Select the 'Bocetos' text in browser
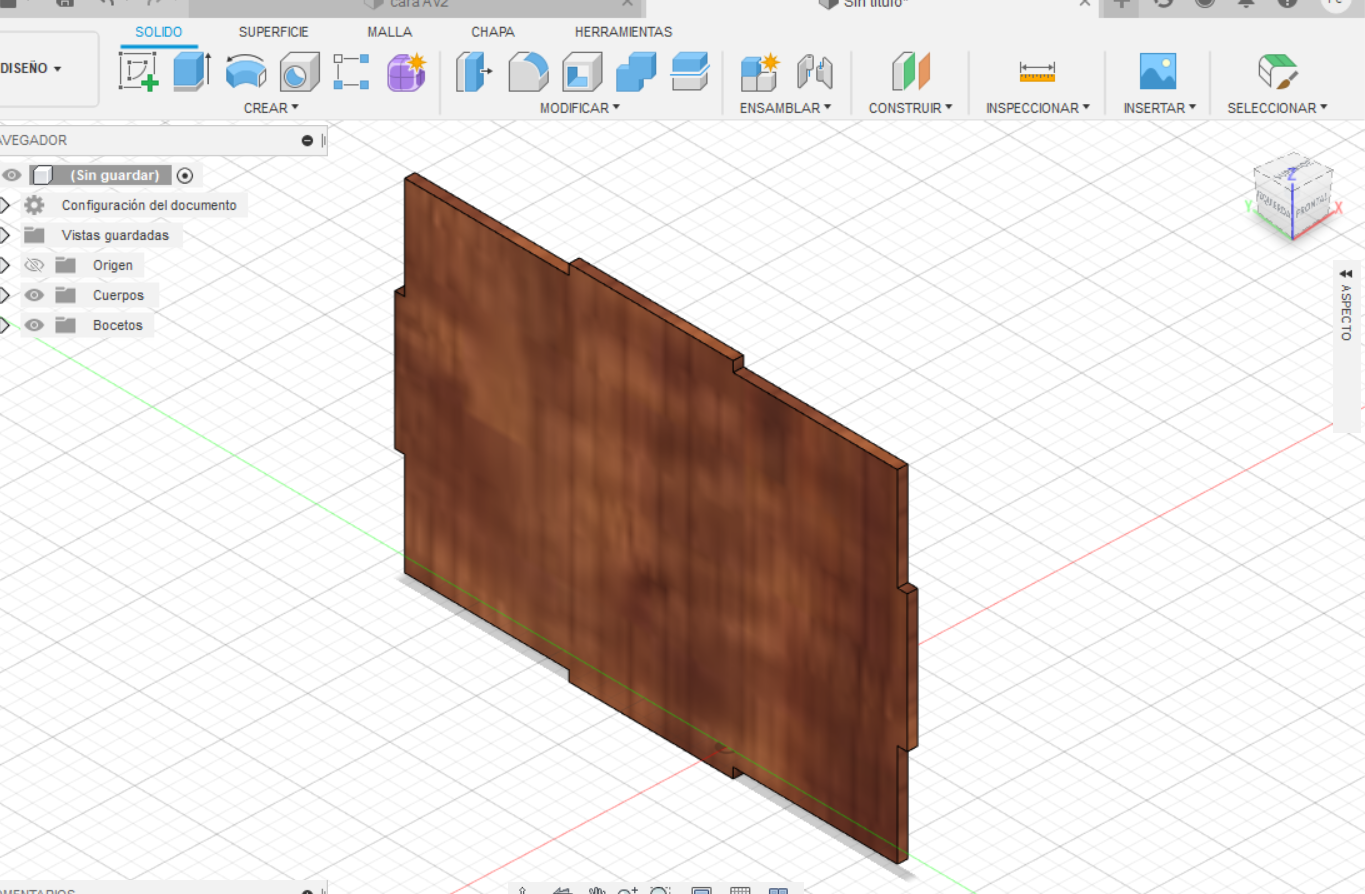This screenshot has height=894, width=1365. (x=118, y=325)
